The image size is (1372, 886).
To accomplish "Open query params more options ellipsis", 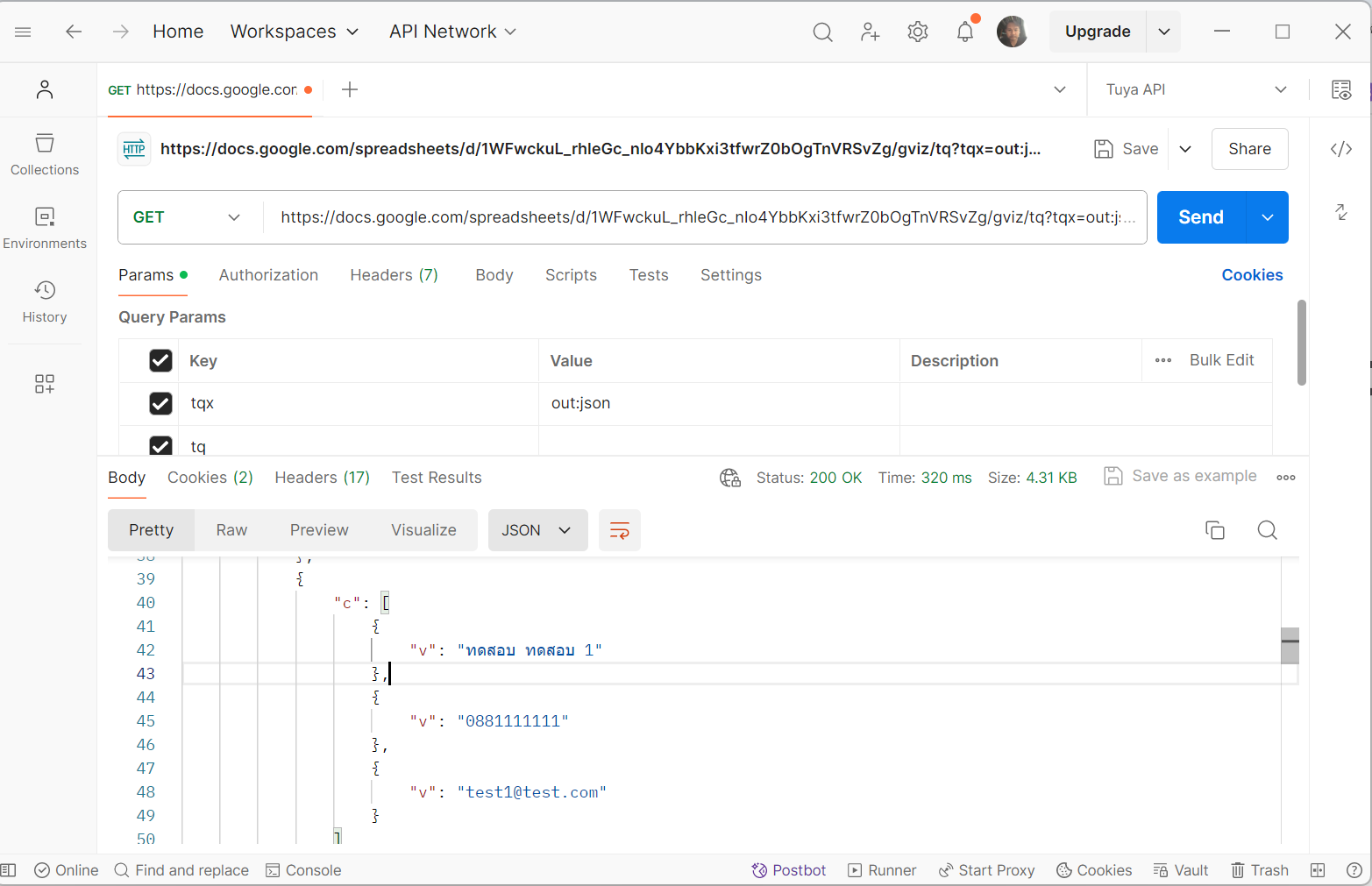I will [1163, 360].
